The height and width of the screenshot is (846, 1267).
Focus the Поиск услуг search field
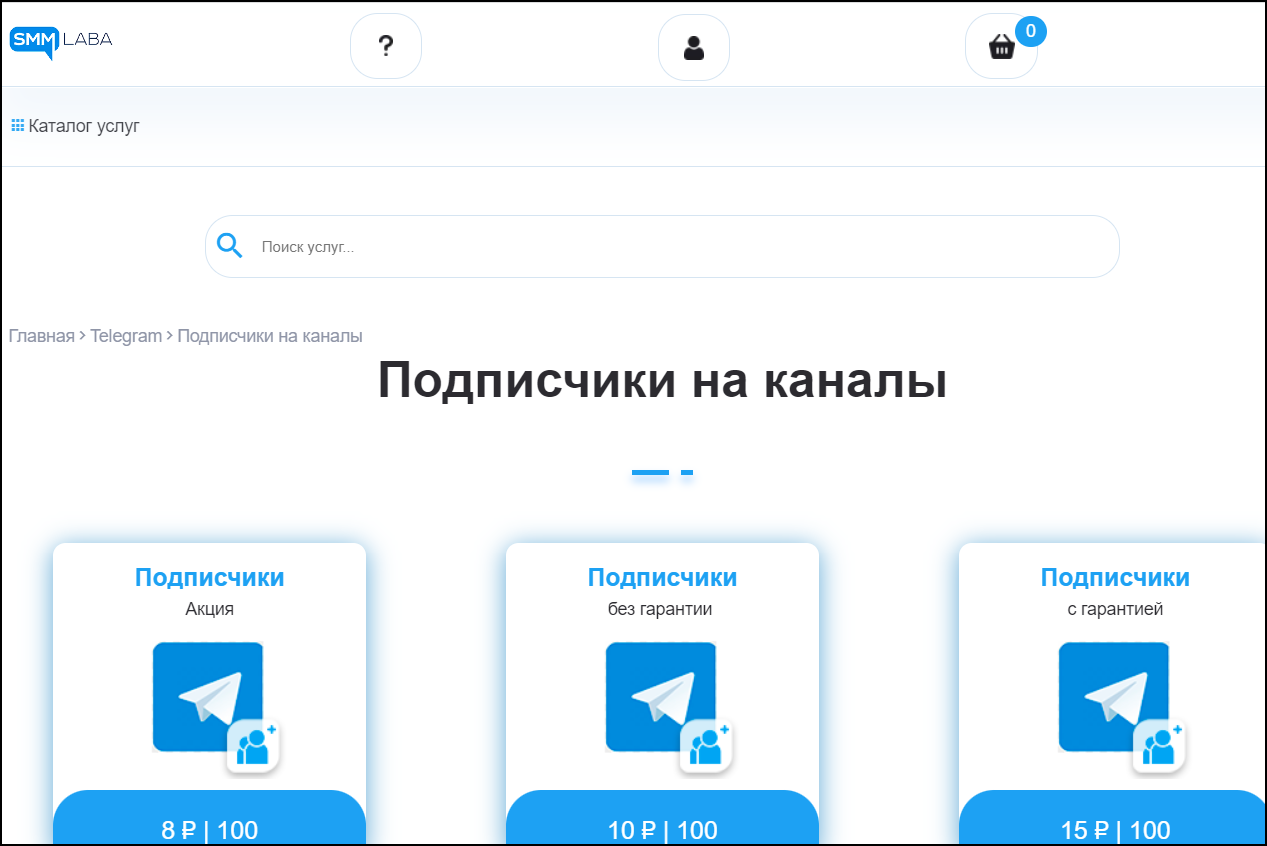click(662, 246)
